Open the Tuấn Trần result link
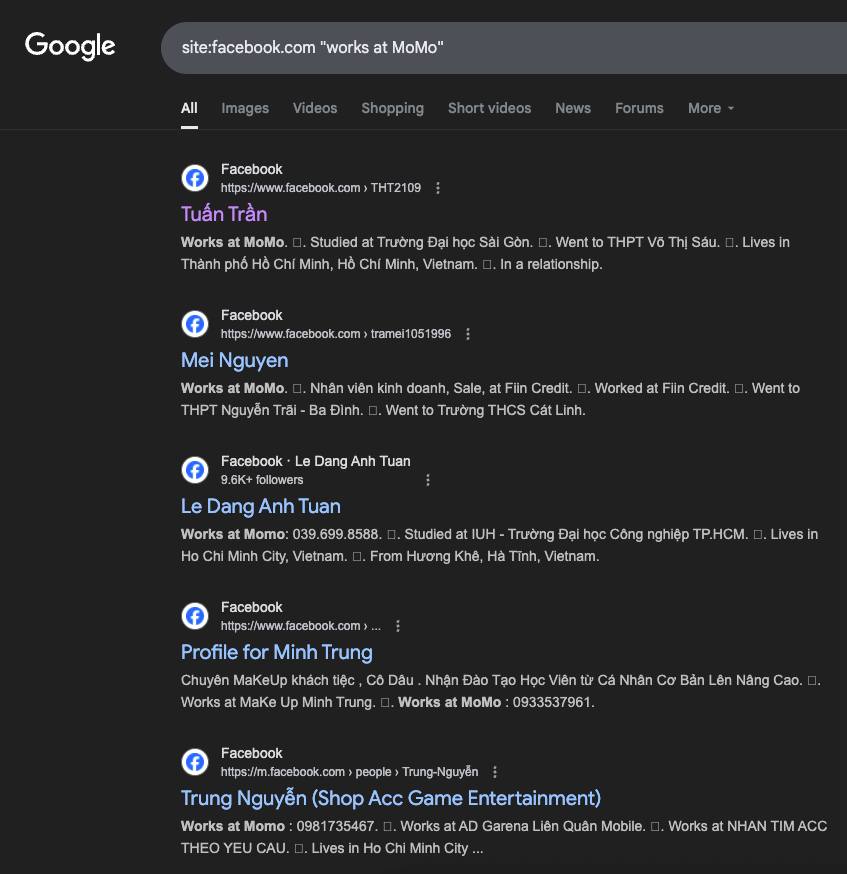Viewport: 847px width, 874px height. (x=224, y=214)
